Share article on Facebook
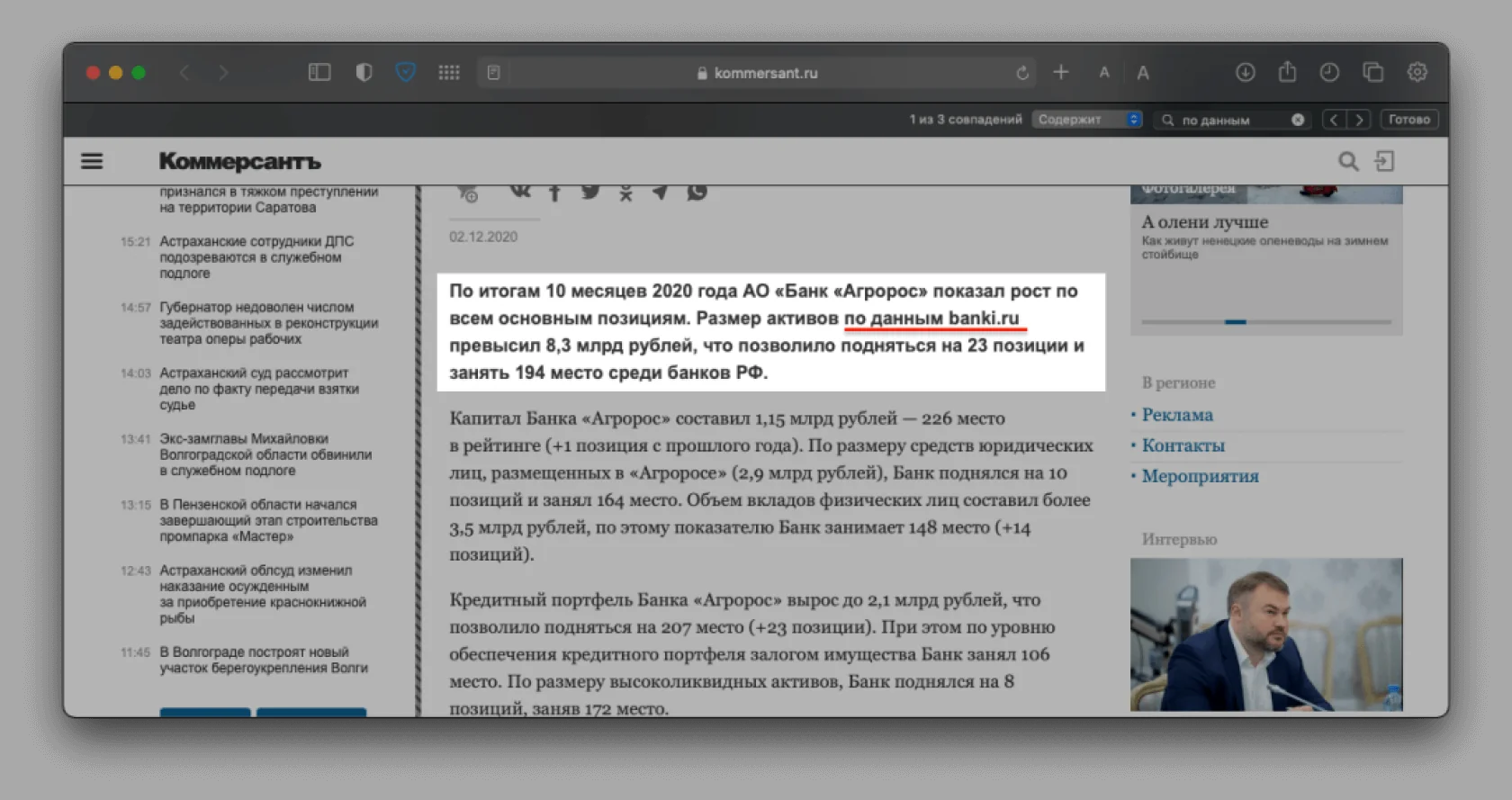This screenshot has height=800, width=1512. click(x=554, y=193)
